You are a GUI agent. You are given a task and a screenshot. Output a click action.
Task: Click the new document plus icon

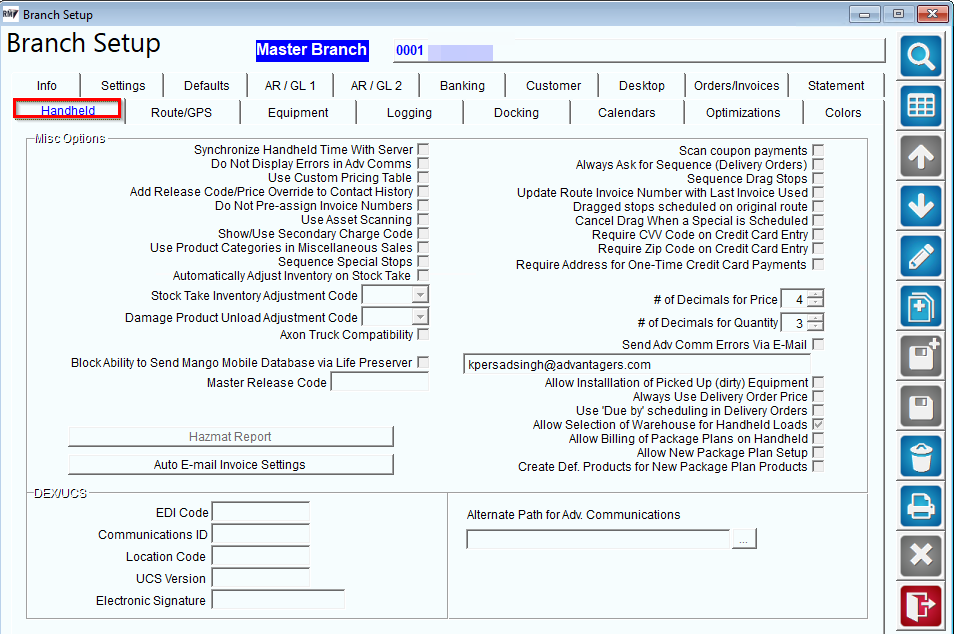click(x=921, y=306)
